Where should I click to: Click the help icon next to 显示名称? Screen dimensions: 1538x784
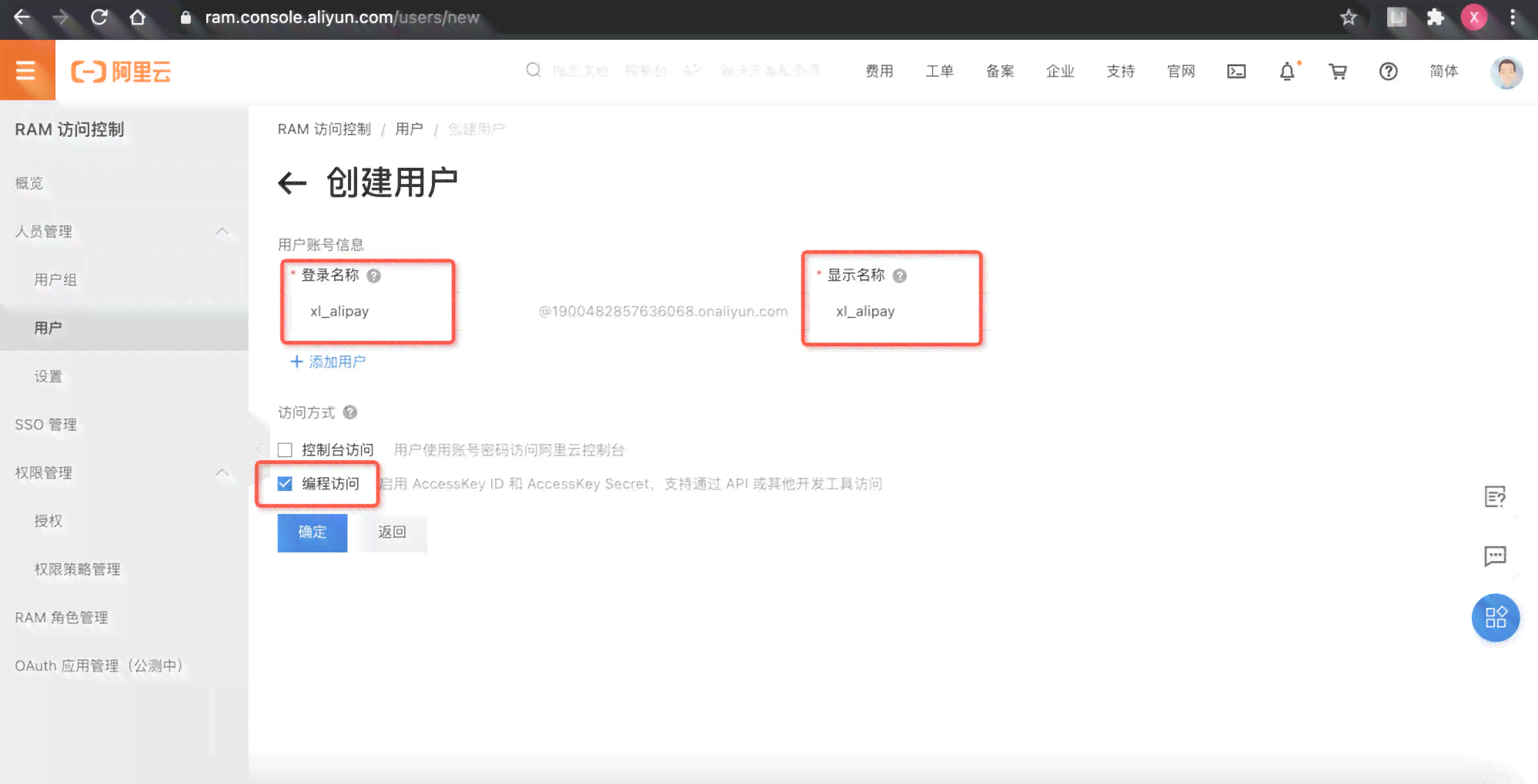click(x=899, y=275)
